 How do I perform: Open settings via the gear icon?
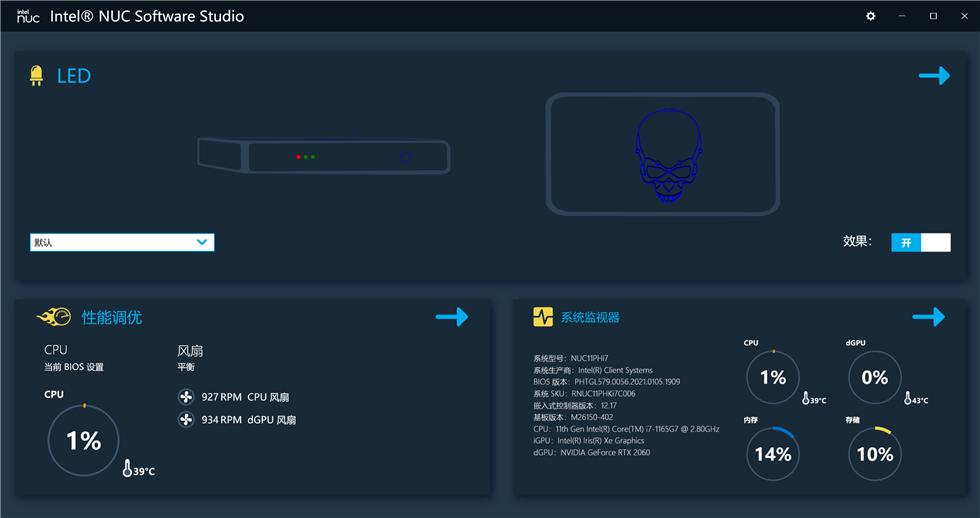tap(871, 16)
